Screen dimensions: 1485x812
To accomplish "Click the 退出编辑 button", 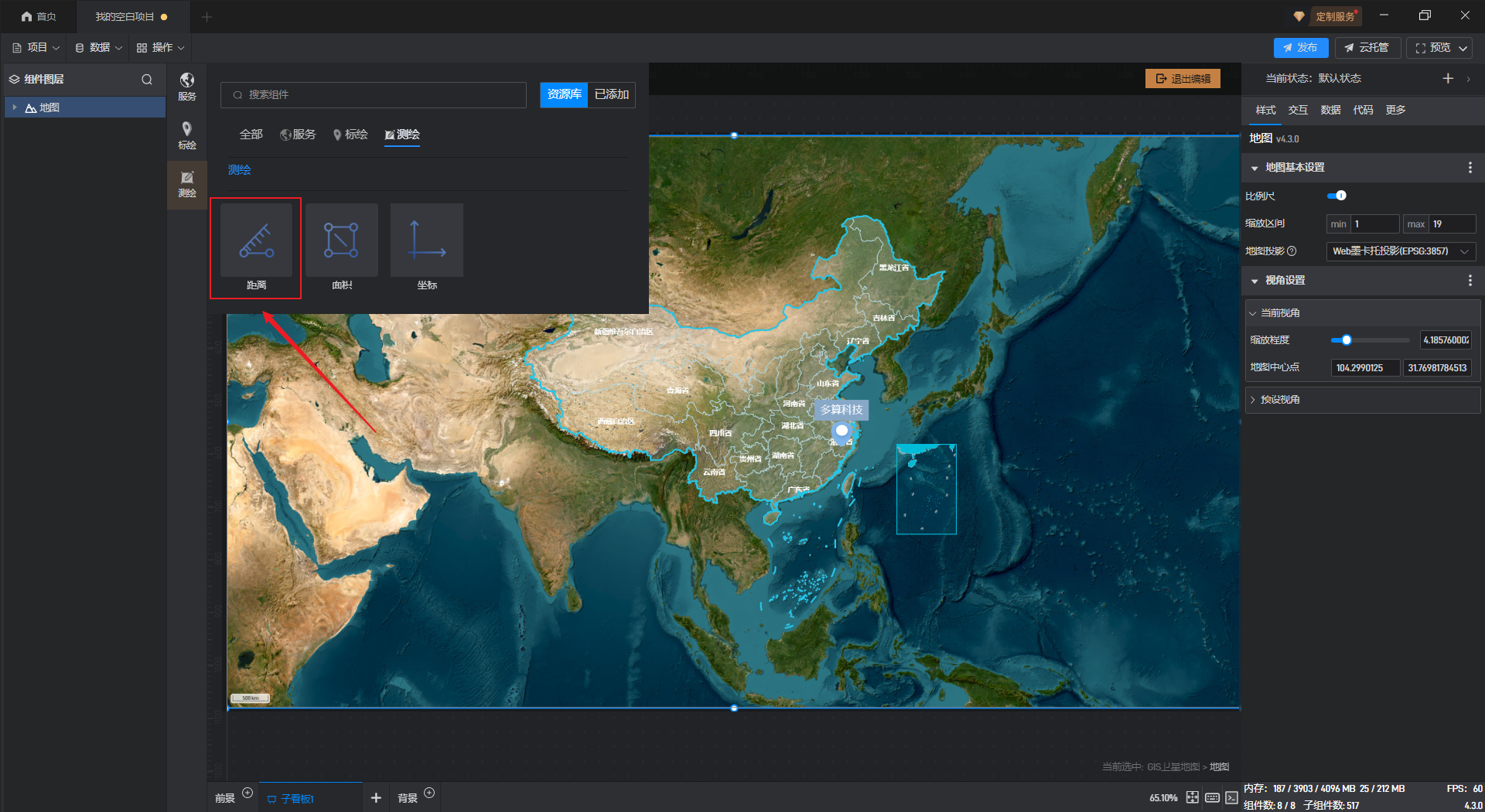I will click(x=1183, y=79).
